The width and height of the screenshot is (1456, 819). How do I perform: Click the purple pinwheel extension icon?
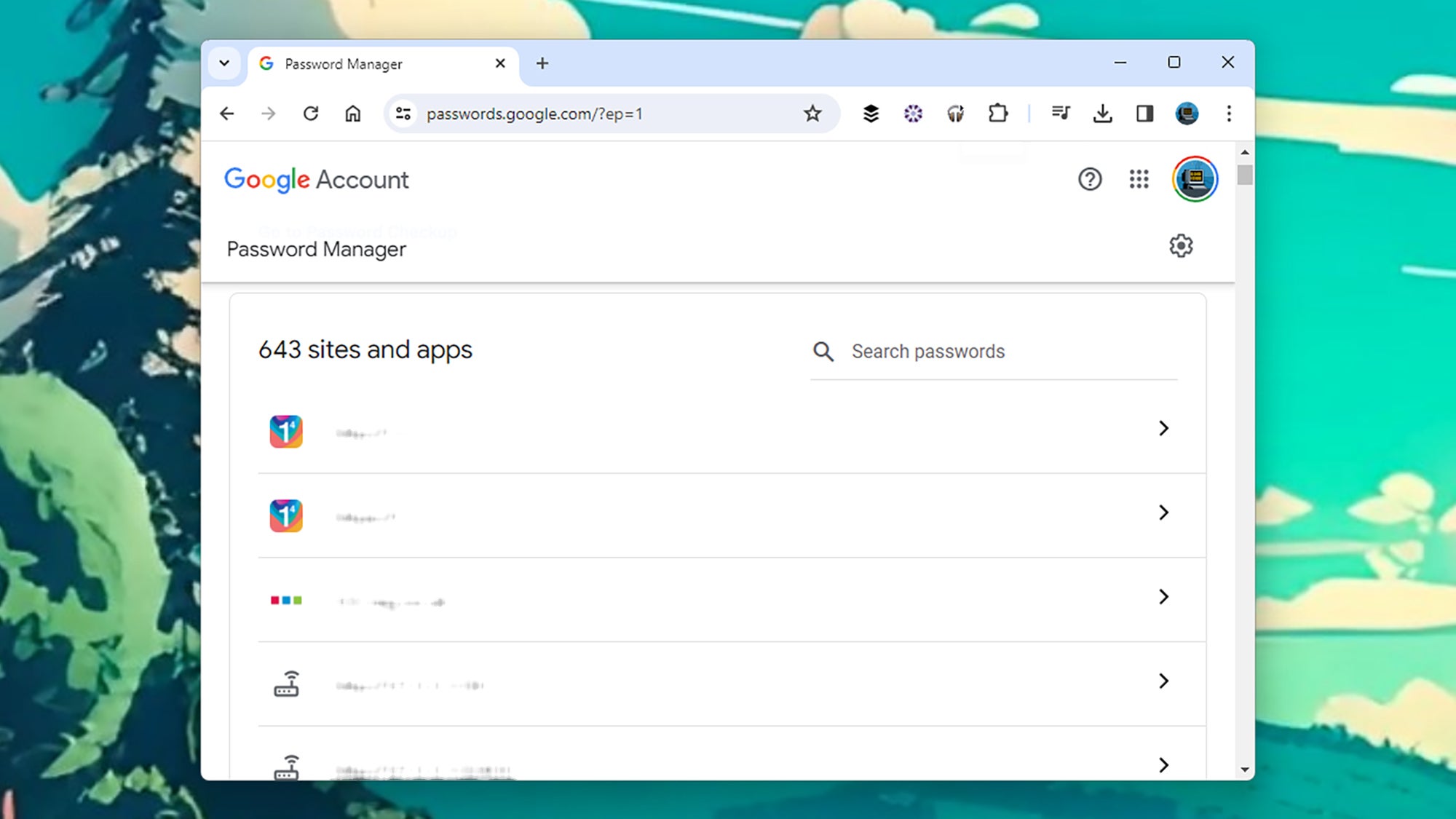tap(913, 114)
